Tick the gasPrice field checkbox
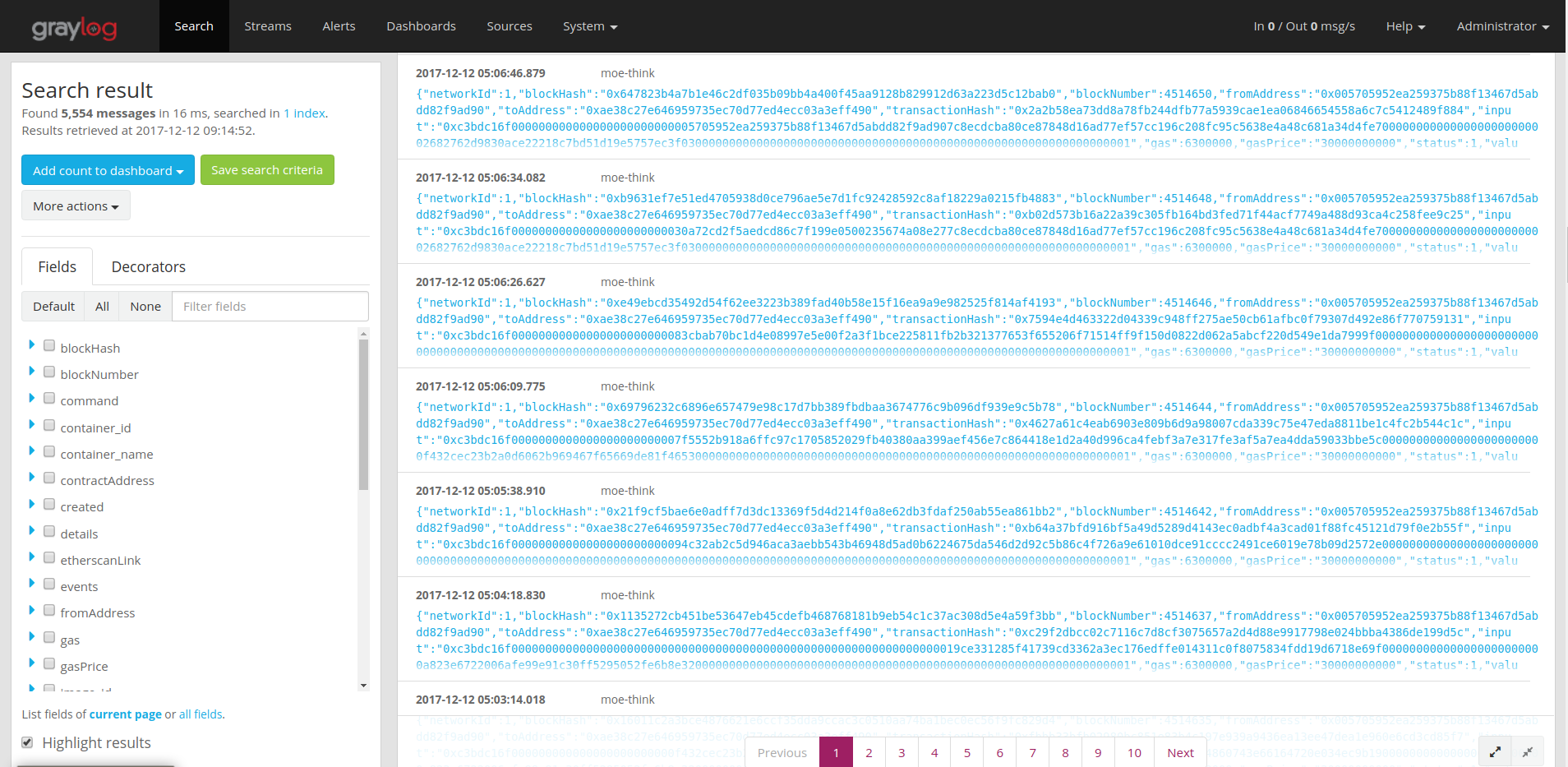This screenshot has height=767, width=1568. [49, 664]
